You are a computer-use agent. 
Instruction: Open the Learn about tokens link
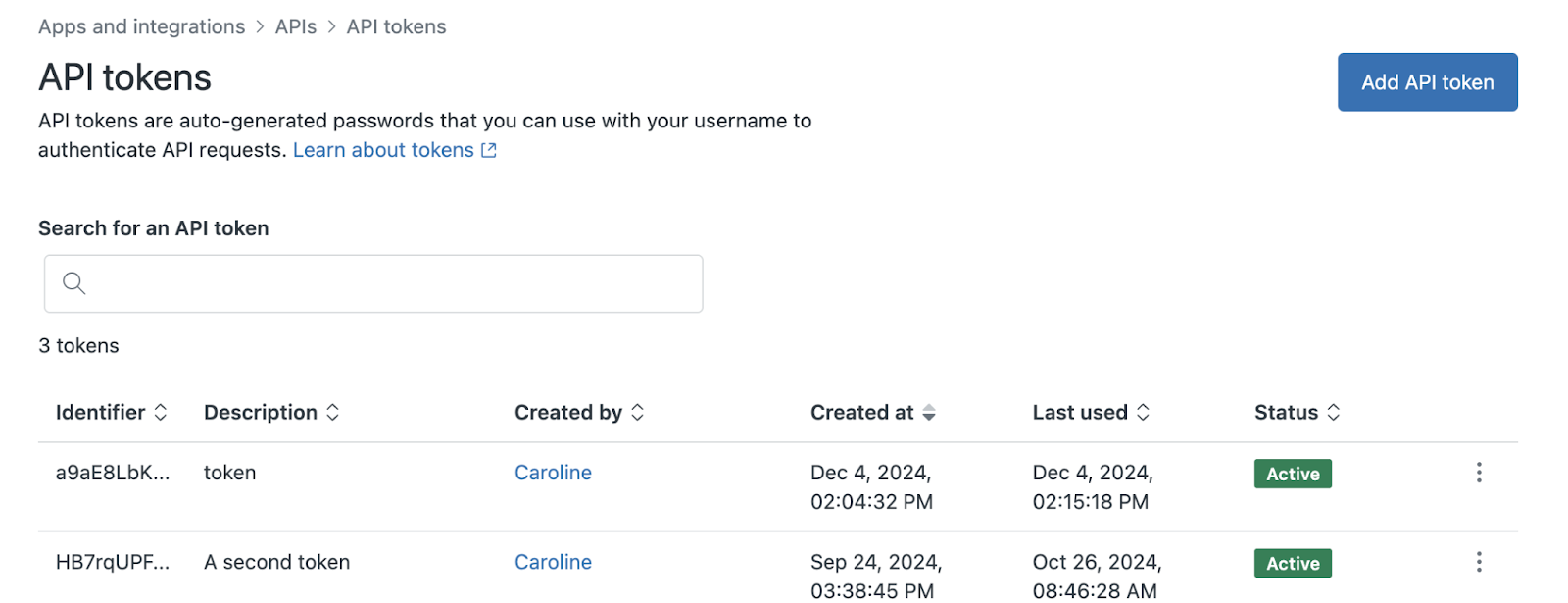click(x=382, y=150)
